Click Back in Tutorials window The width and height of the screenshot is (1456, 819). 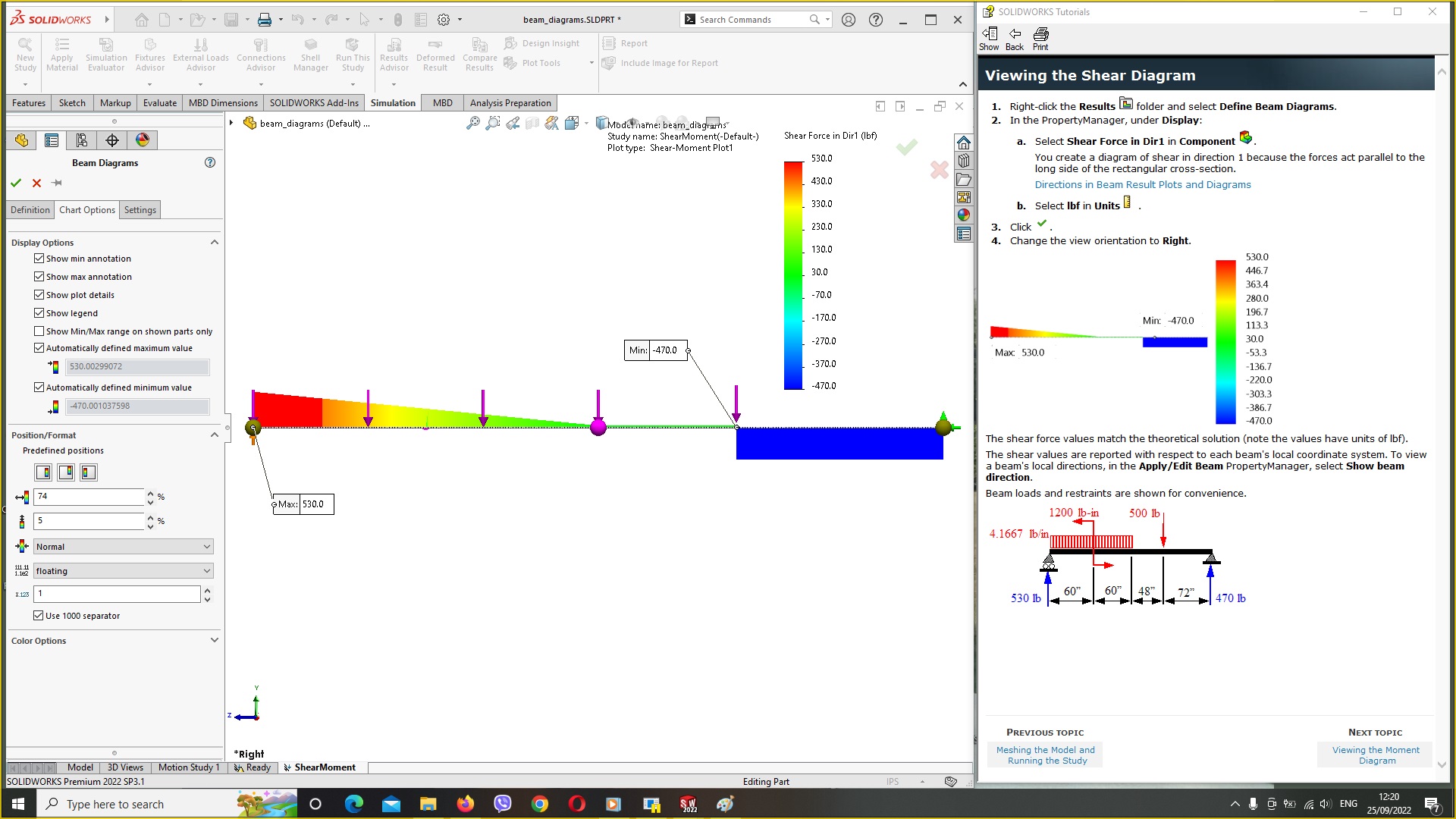1015,39
